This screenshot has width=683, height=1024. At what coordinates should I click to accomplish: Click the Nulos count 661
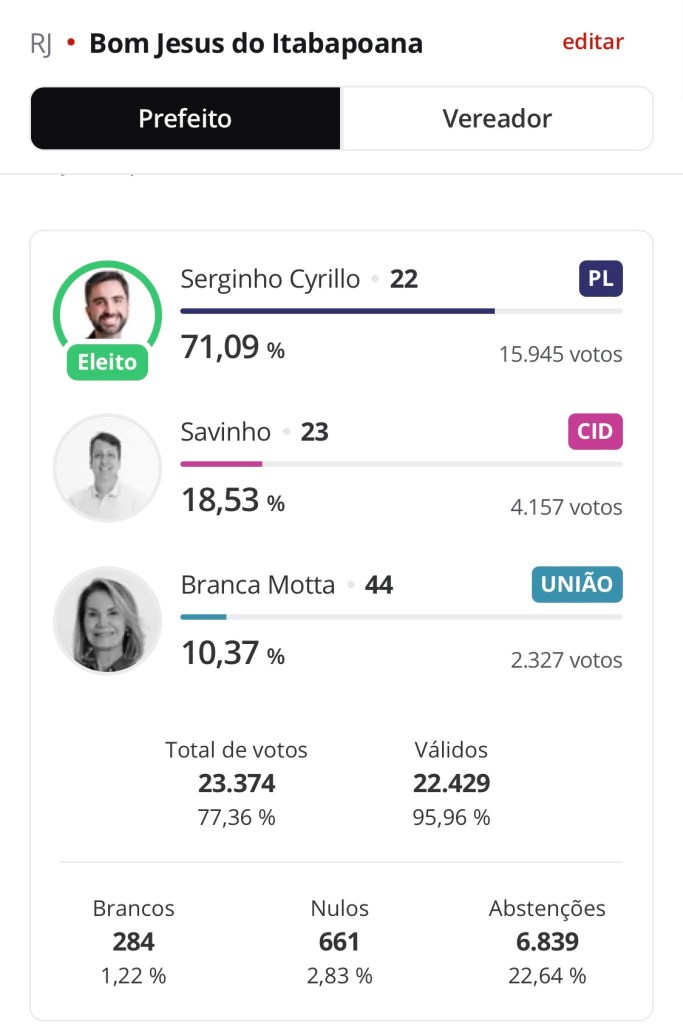click(x=339, y=942)
